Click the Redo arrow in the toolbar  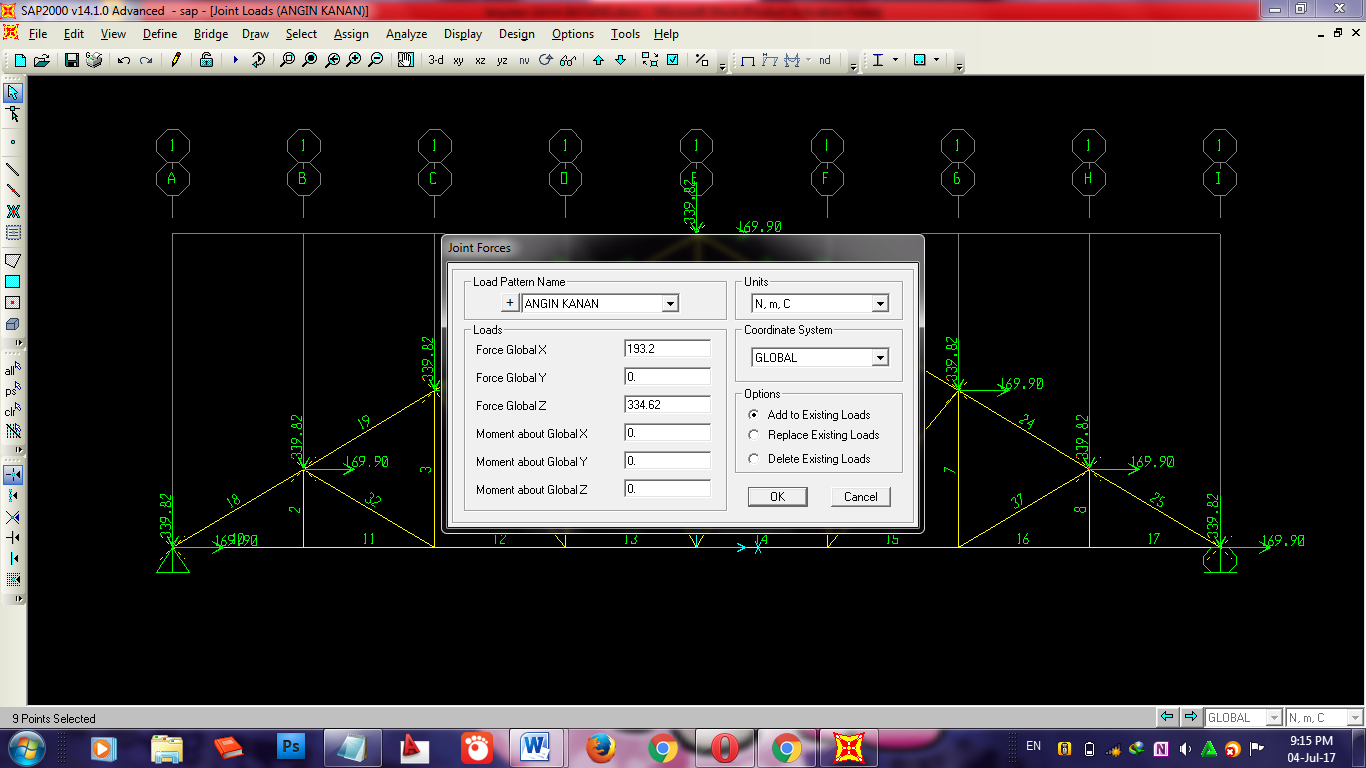point(146,60)
